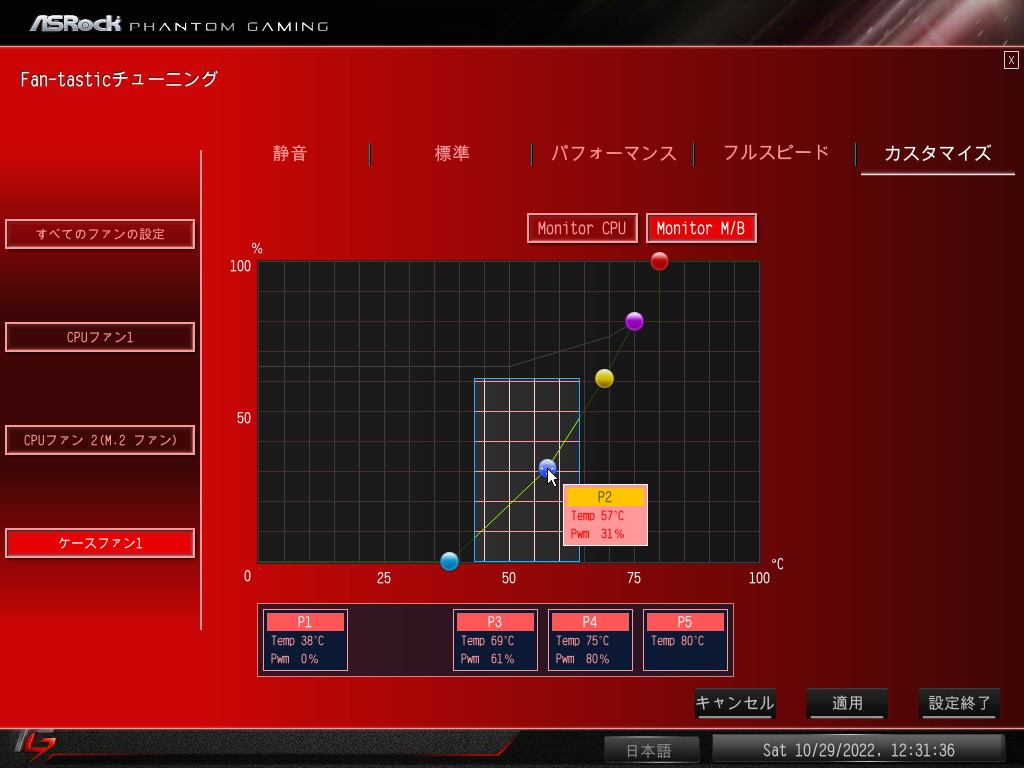Select the red P5 curve point

point(659,261)
